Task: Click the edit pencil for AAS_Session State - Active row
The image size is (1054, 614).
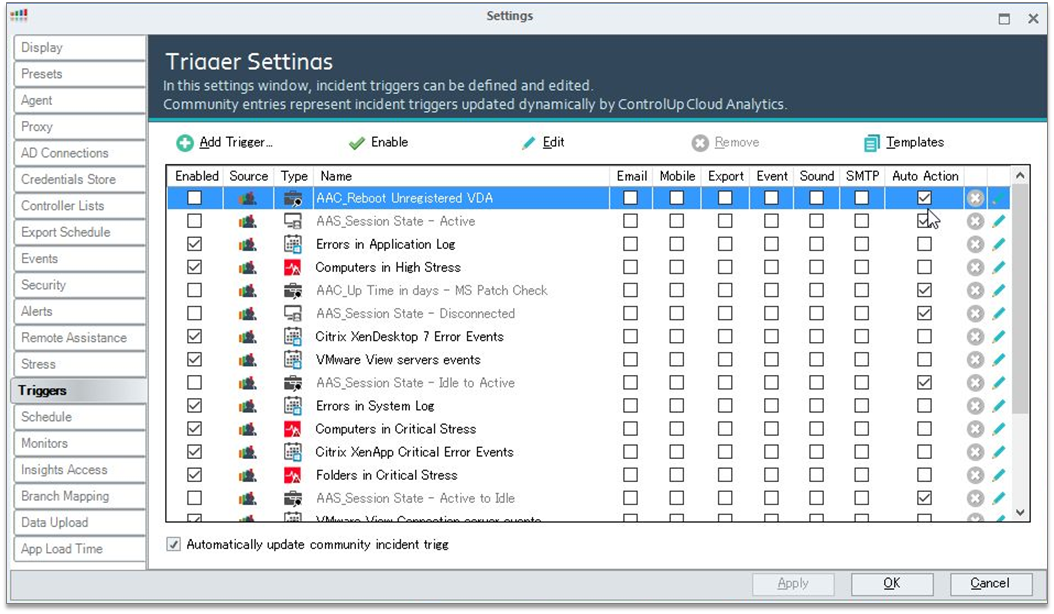Action: (999, 221)
